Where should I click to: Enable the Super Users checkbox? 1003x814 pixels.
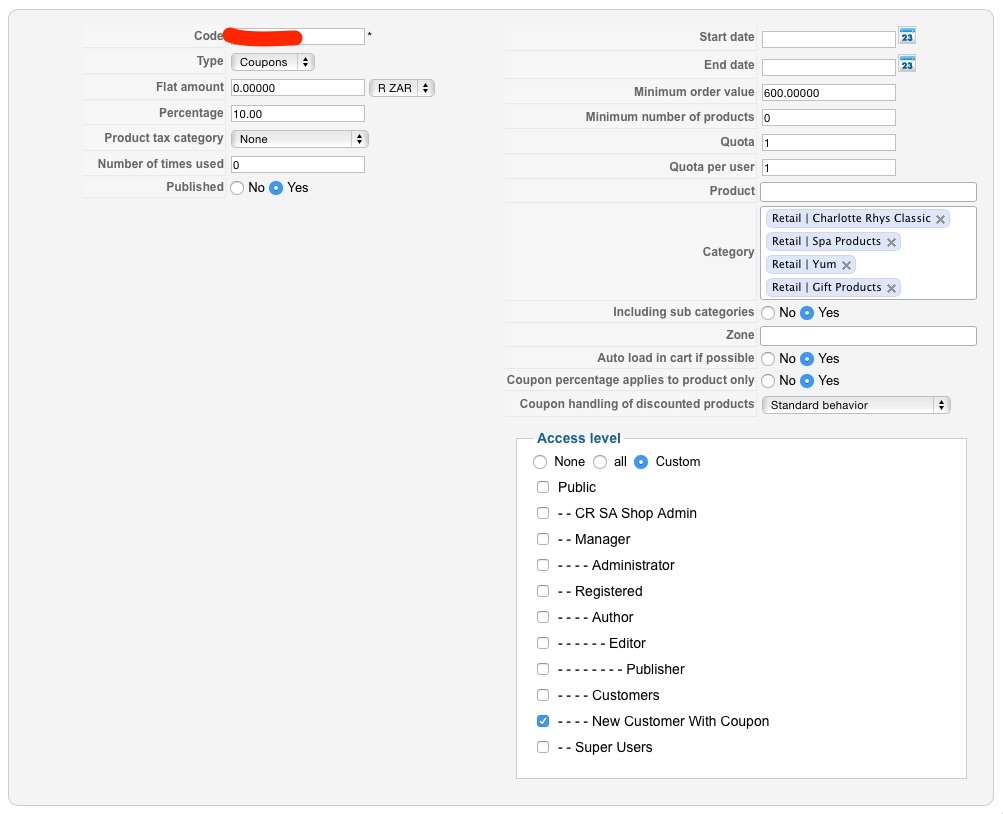click(x=543, y=747)
